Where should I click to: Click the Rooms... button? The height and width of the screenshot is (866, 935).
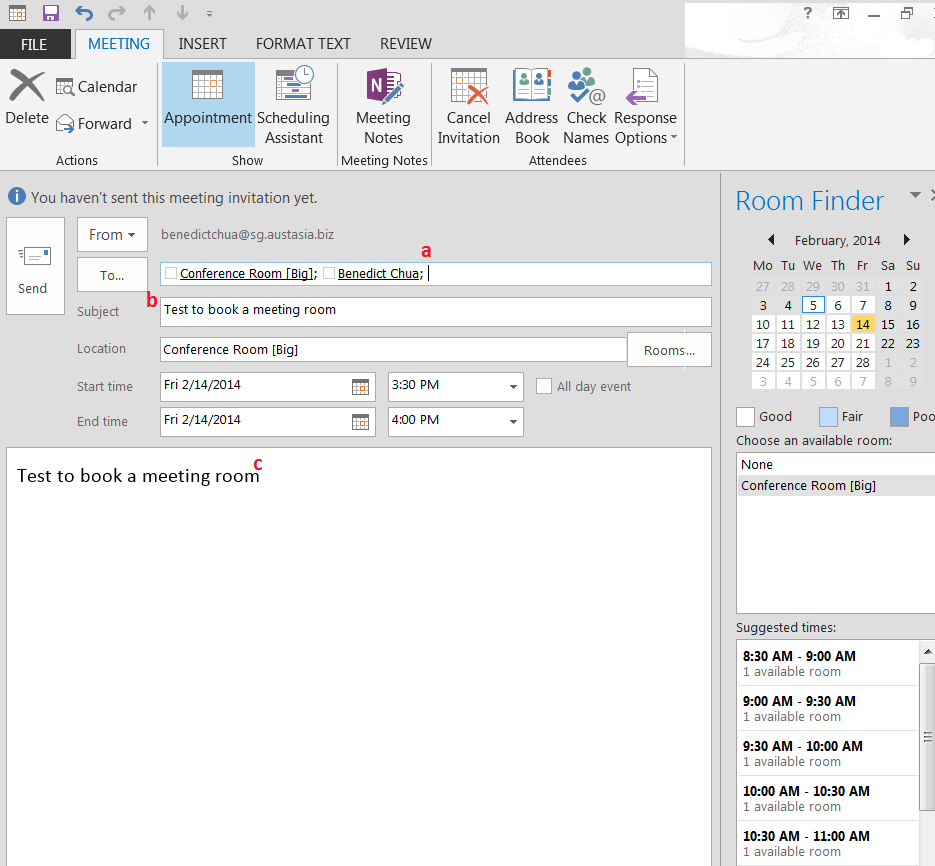coord(669,350)
